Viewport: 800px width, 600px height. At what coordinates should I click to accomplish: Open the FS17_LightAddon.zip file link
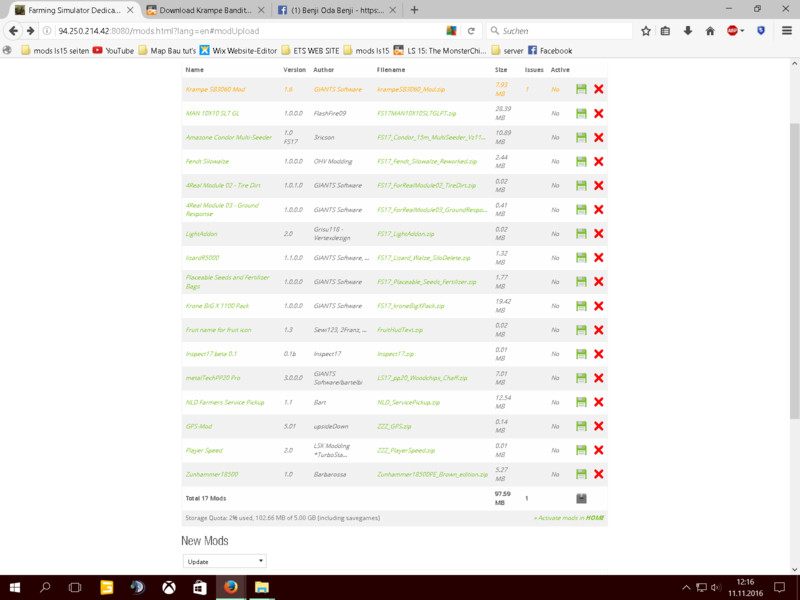405,233
